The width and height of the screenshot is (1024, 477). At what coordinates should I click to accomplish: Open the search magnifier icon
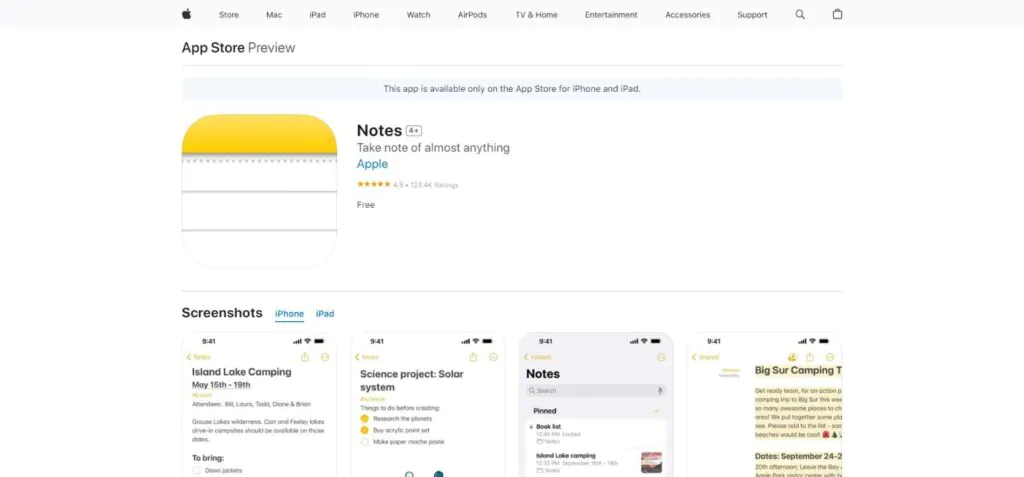point(800,14)
